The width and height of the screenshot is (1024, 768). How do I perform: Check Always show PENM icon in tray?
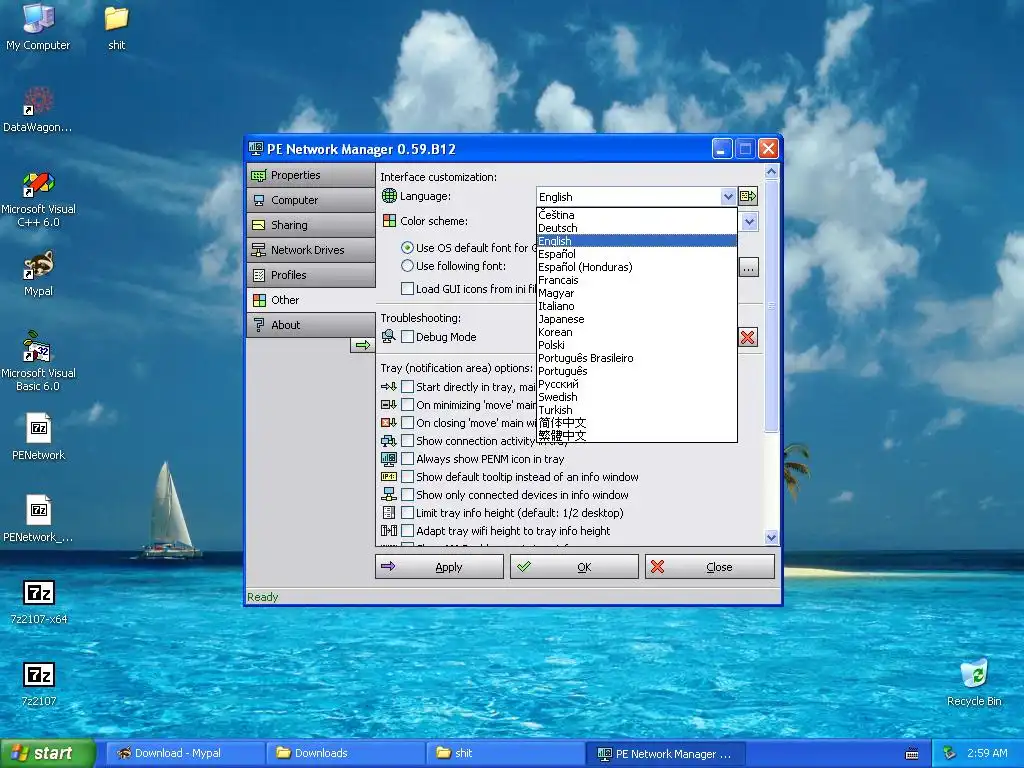408,458
